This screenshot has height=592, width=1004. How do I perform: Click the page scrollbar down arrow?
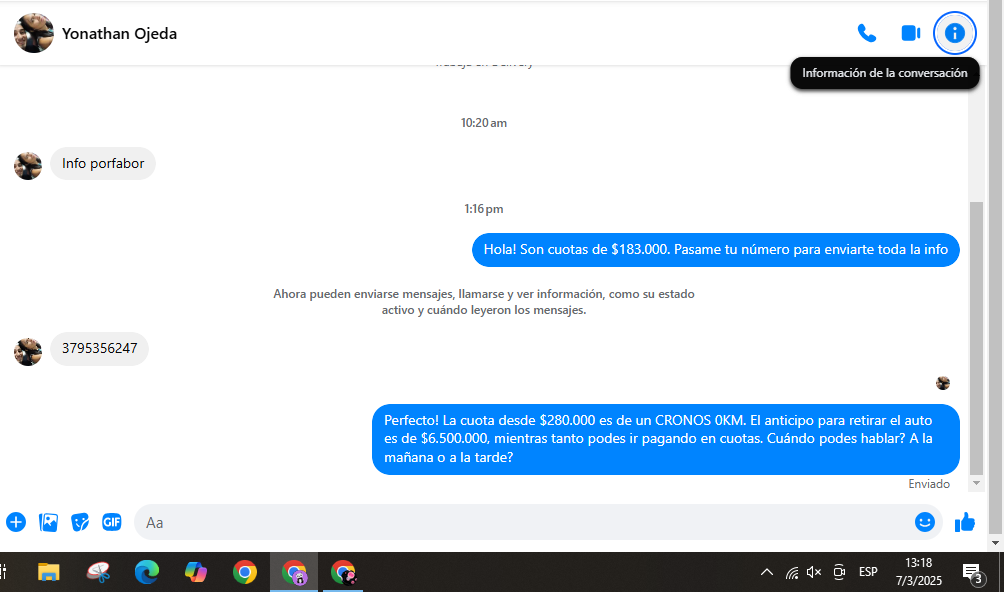click(995, 543)
